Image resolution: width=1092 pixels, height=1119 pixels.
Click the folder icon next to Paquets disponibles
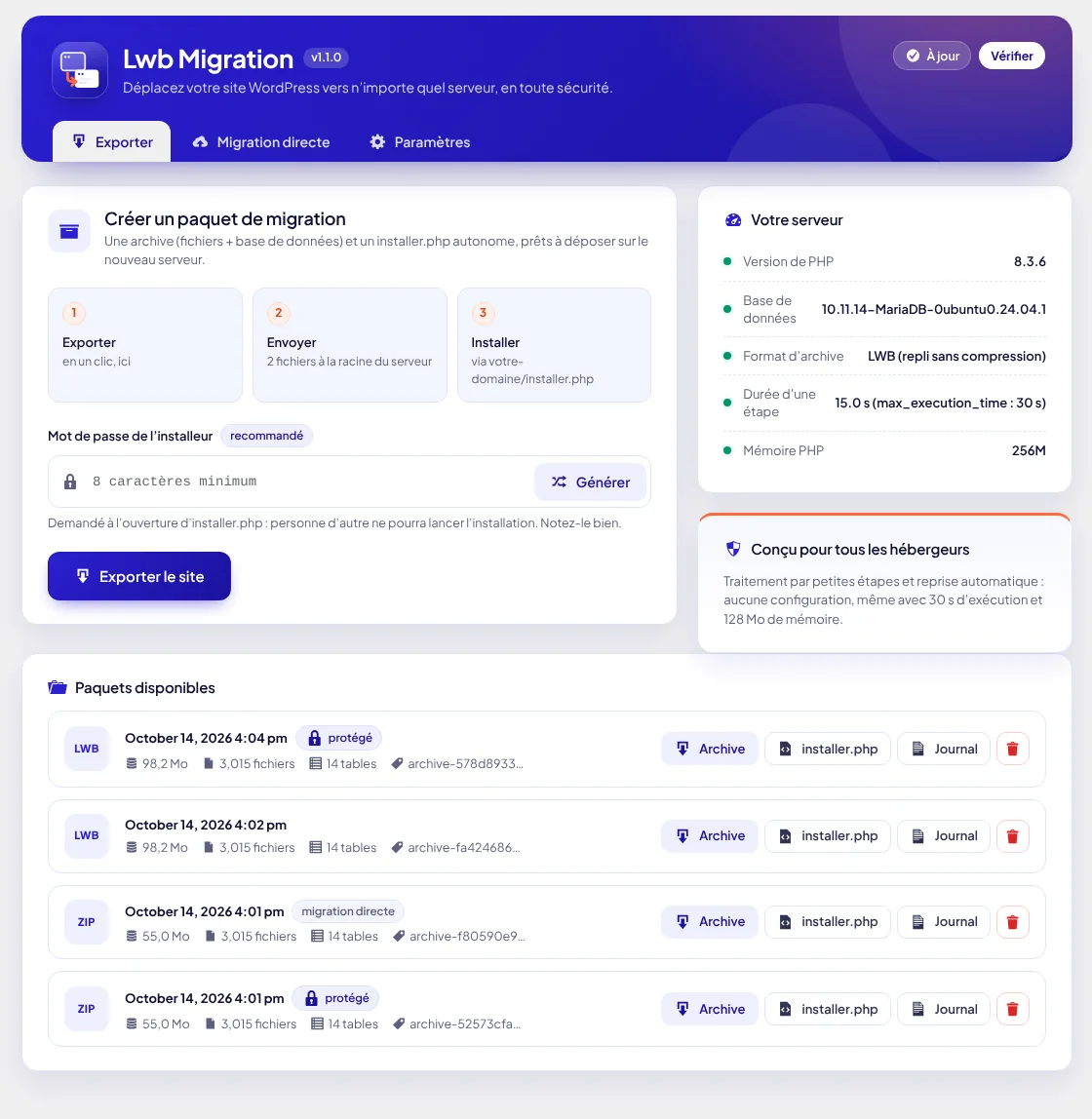[58, 687]
